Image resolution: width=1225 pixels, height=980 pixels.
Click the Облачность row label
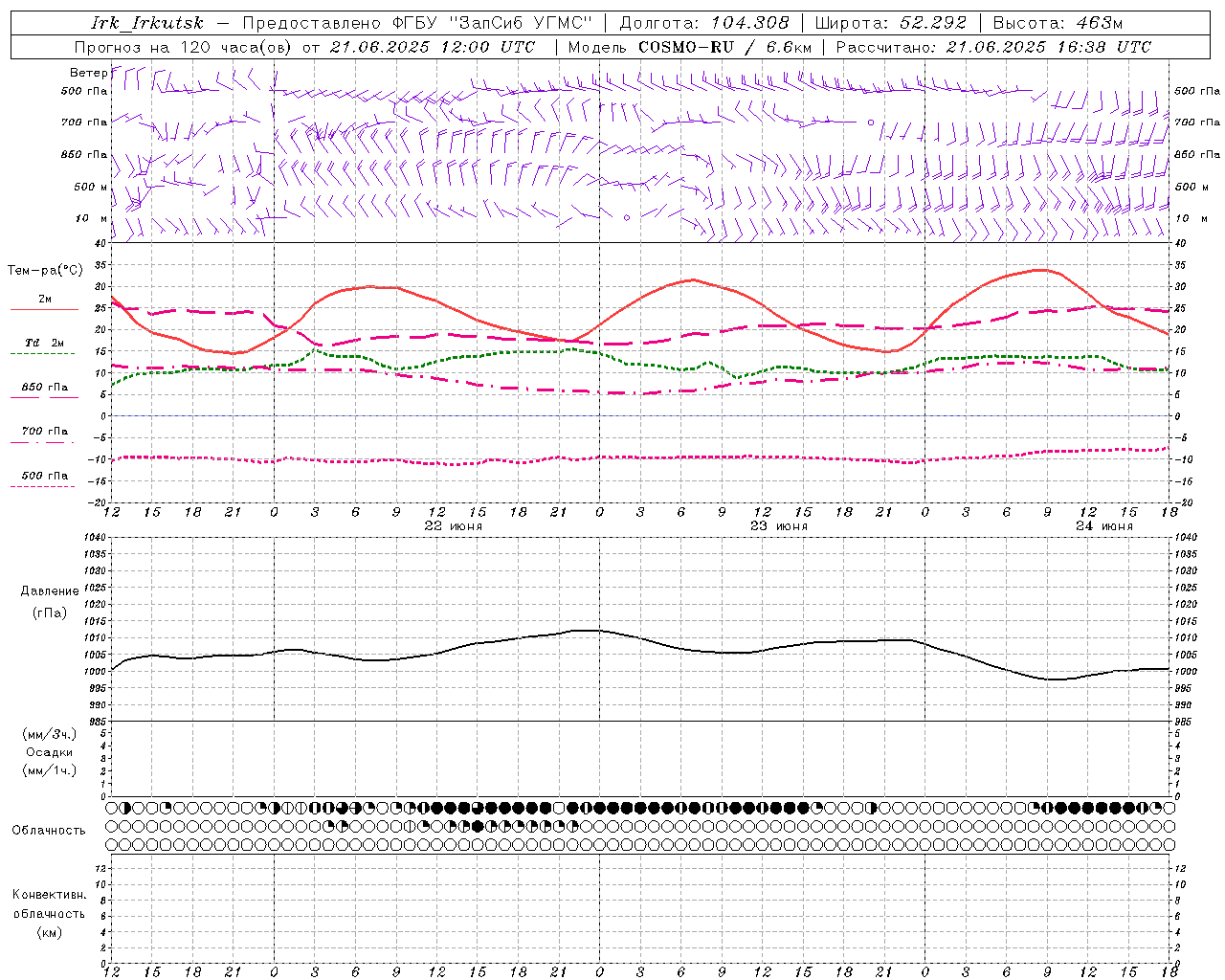click(49, 830)
